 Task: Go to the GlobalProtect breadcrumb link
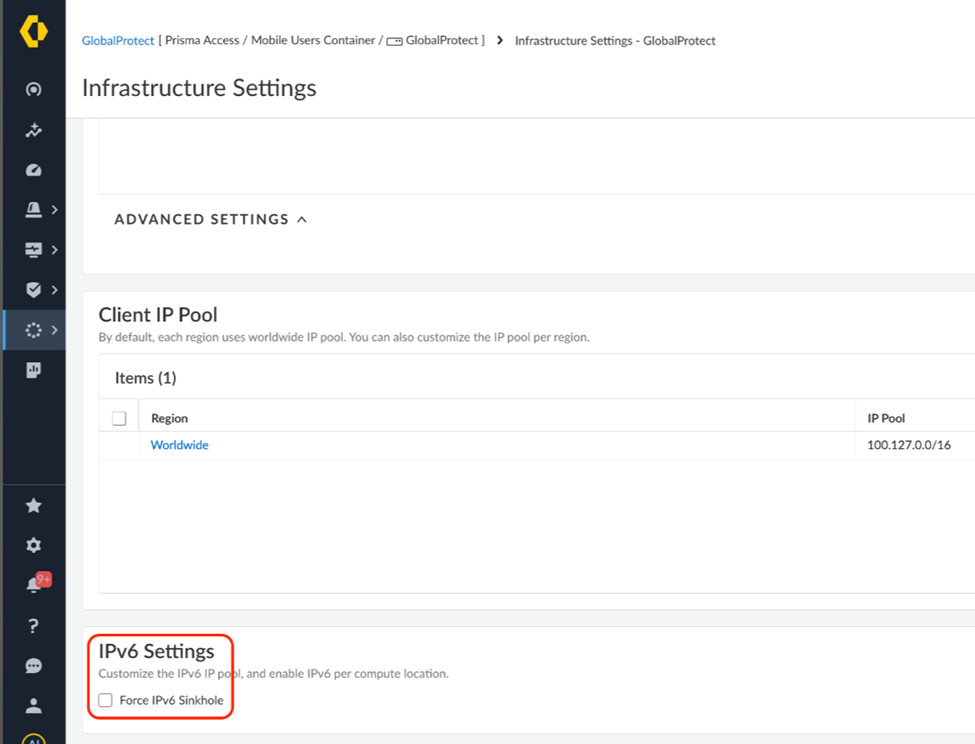(x=118, y=41)
